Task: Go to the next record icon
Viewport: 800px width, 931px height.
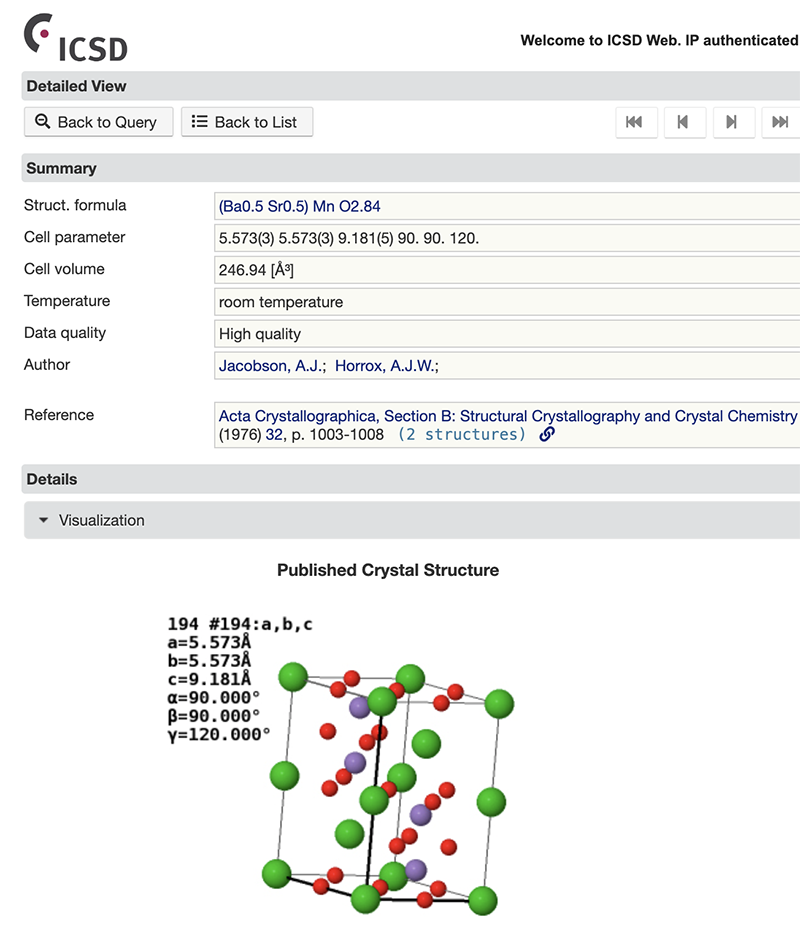Action: pyautogui.click(x=734, y=121)
